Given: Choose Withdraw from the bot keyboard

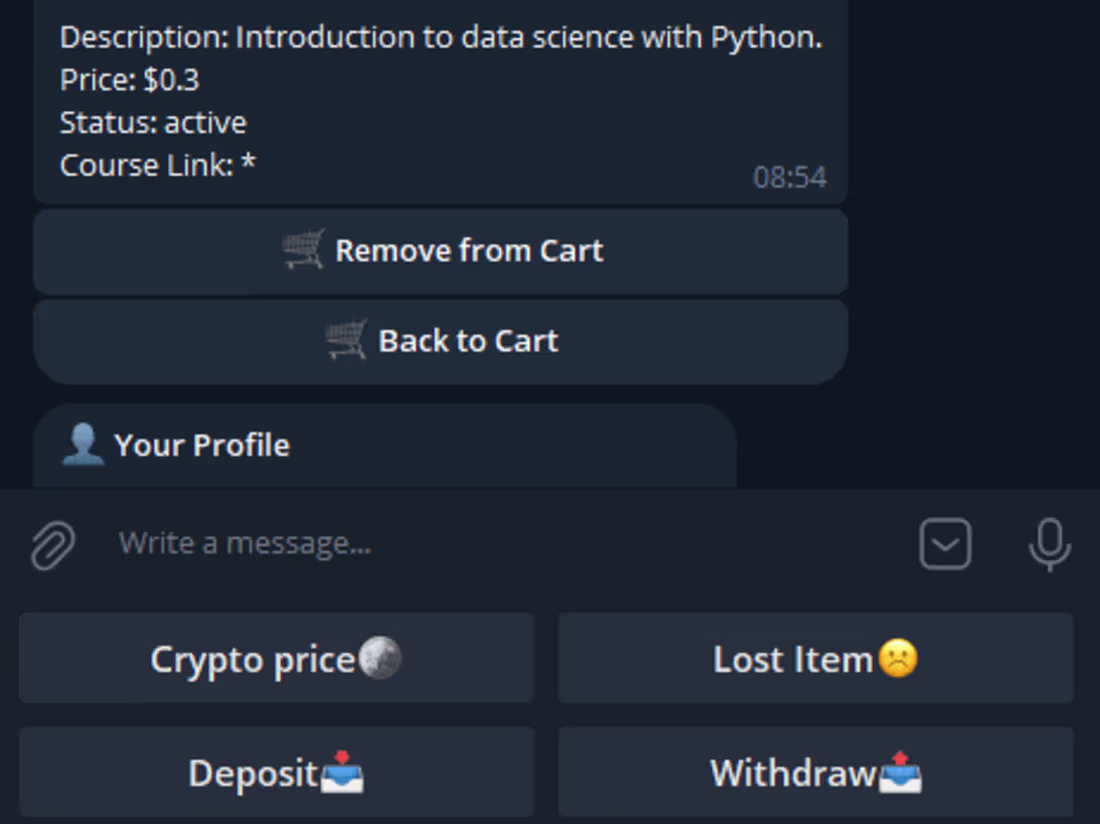Looking at the screenshot, I should click(816, 770).
